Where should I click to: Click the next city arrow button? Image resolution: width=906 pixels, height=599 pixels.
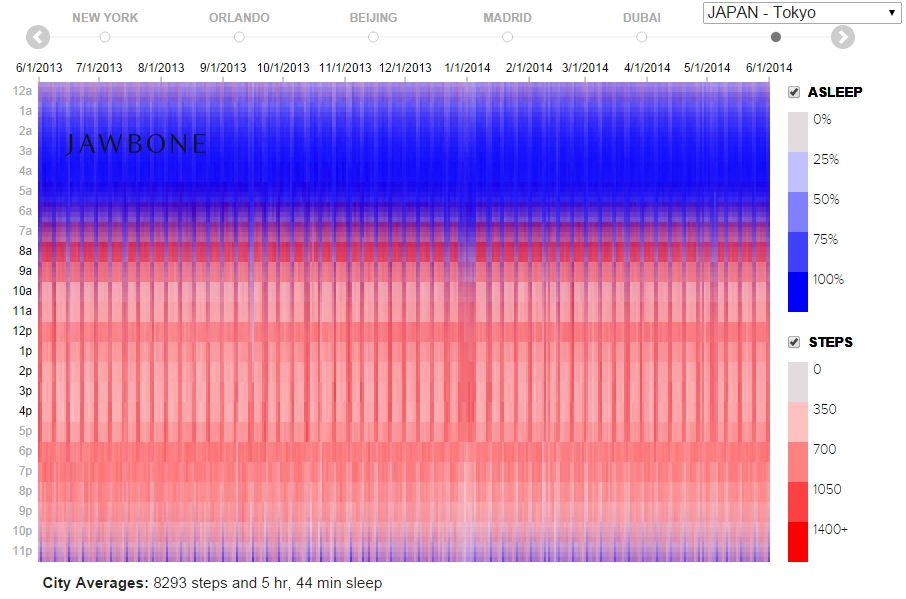[x=842, y=38]
